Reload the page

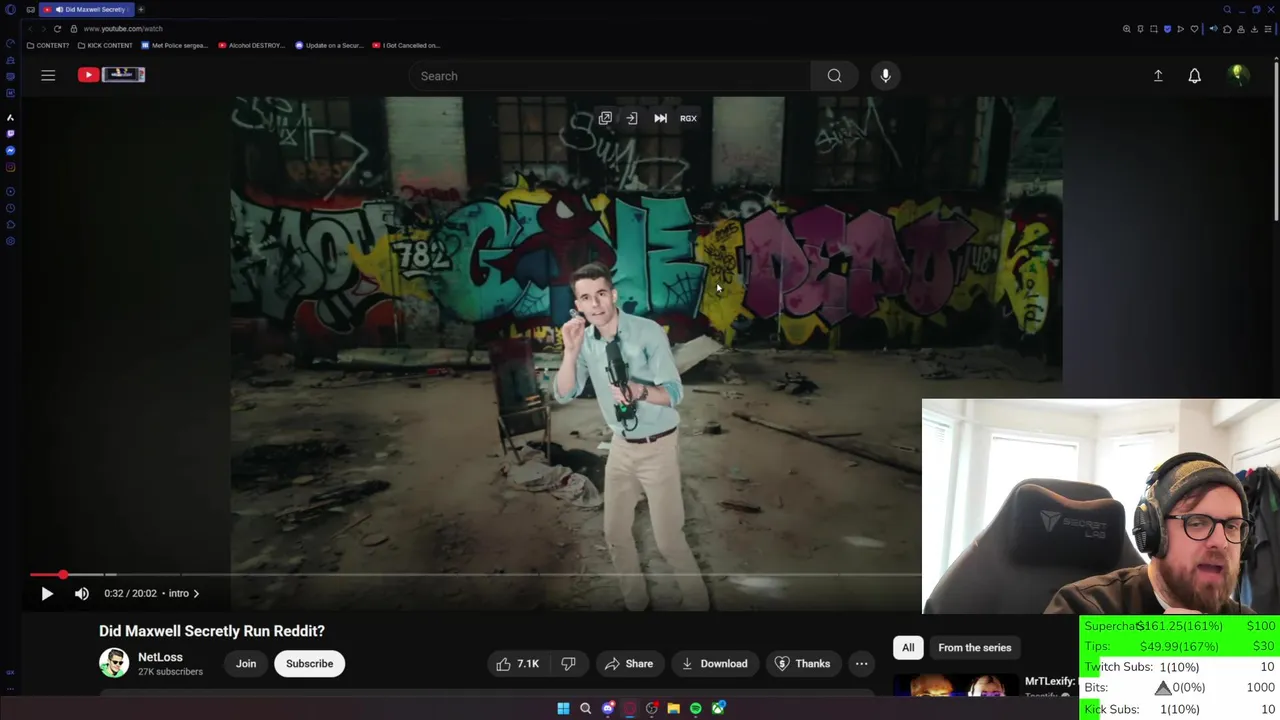57,29
